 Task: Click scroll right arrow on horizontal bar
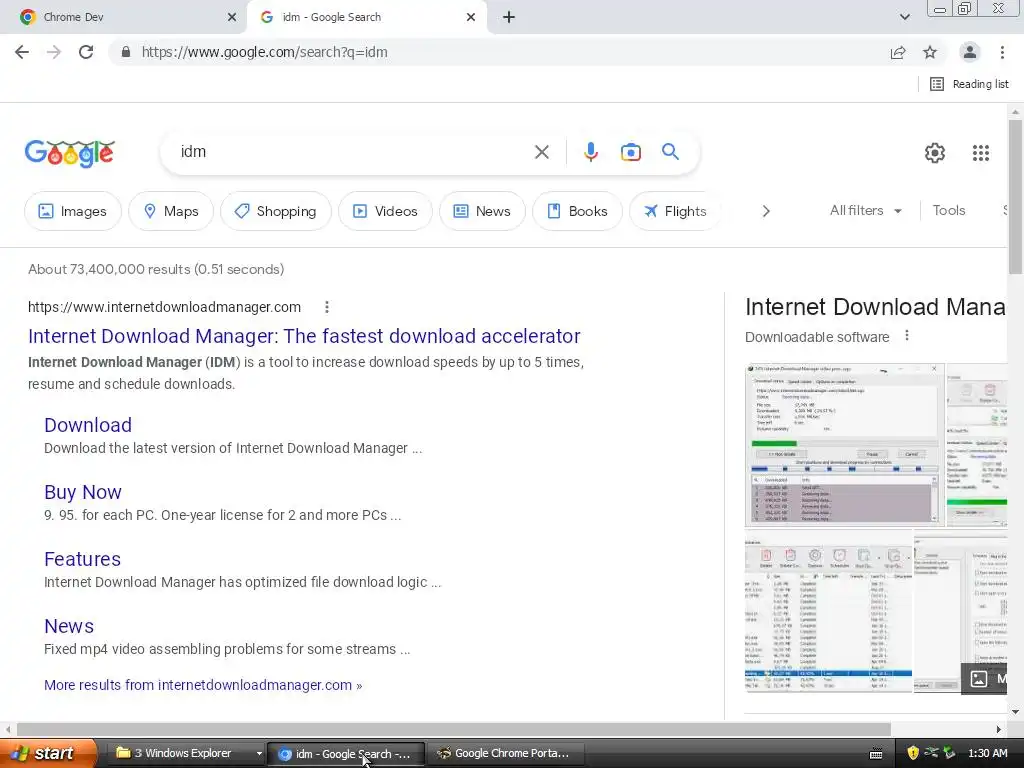click(x=999, y=729)
